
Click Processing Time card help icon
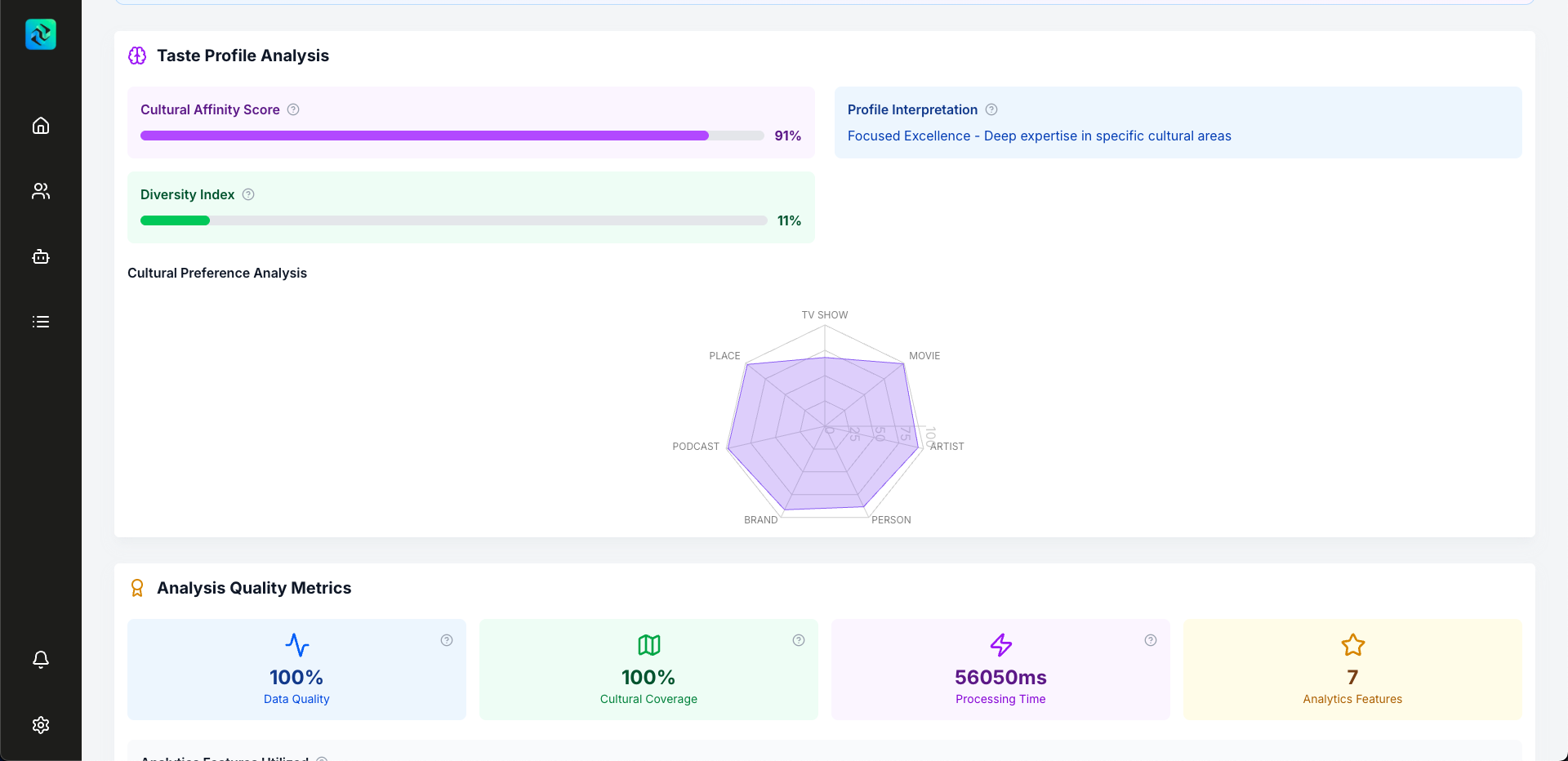pos(1151,640)
